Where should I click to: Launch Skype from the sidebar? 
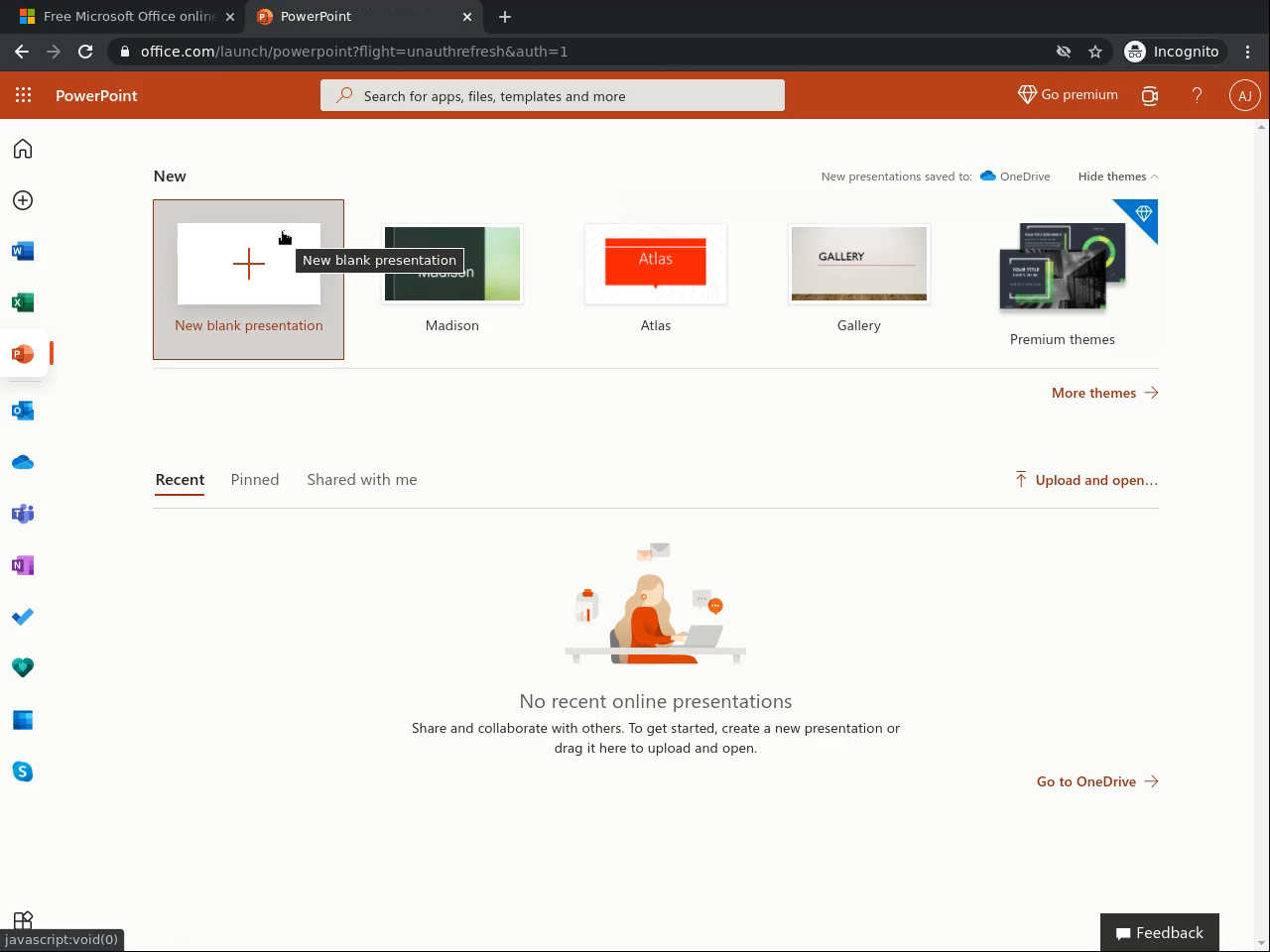[23, 772]
